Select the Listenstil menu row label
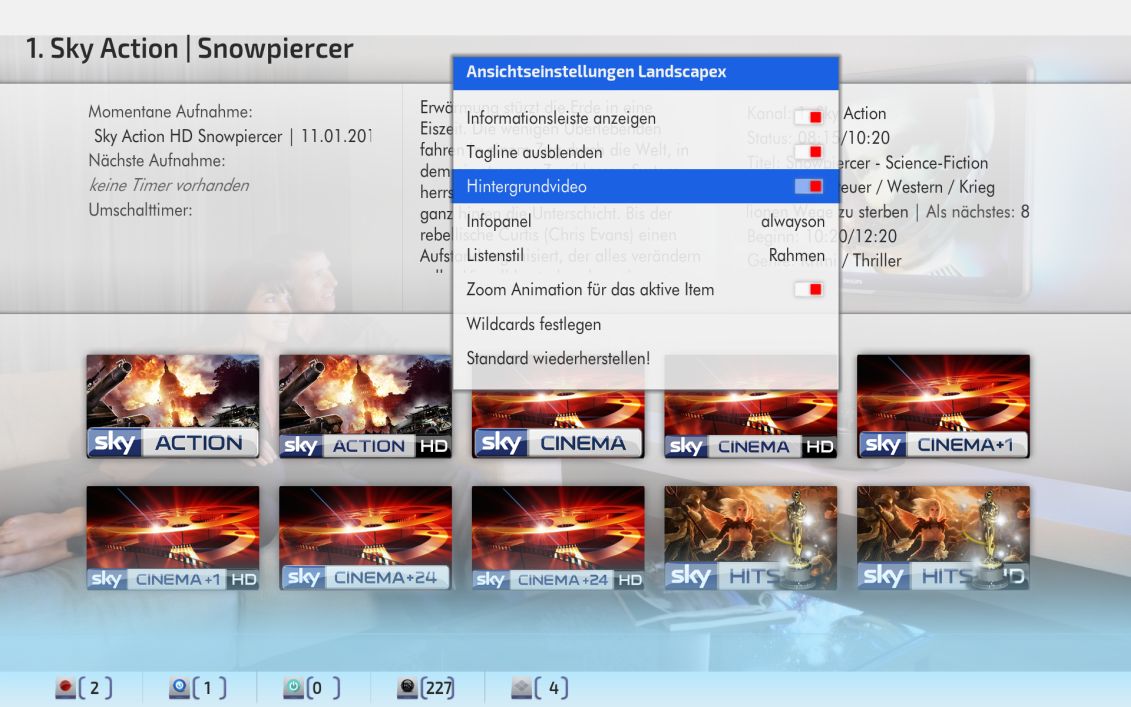 [x=495, y=255]
